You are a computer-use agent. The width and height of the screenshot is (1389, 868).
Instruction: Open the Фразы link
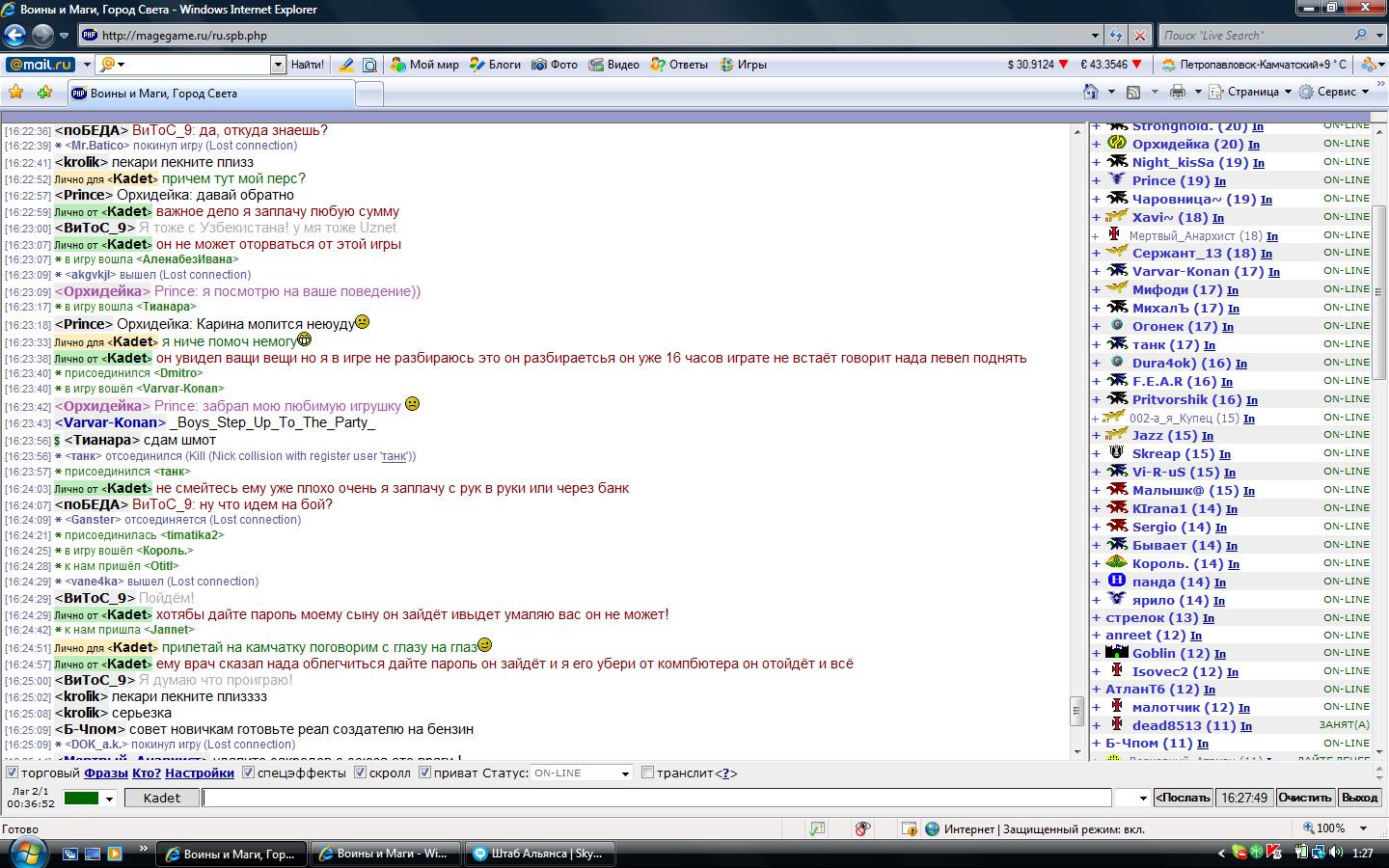tap(106, 773)
